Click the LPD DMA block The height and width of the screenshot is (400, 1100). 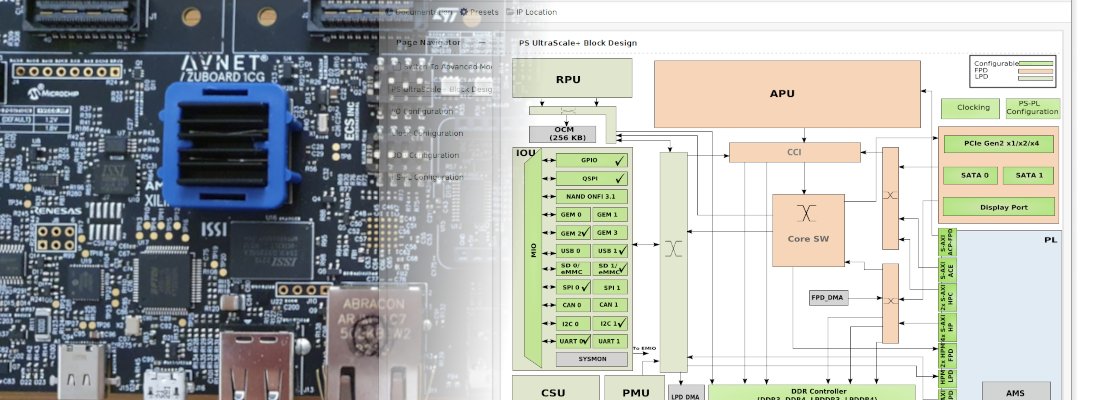coord(685,392)
